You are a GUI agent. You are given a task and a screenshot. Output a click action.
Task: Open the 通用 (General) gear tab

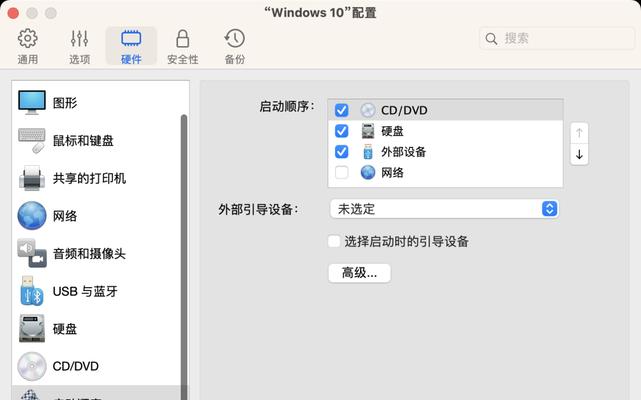point(27,46)
